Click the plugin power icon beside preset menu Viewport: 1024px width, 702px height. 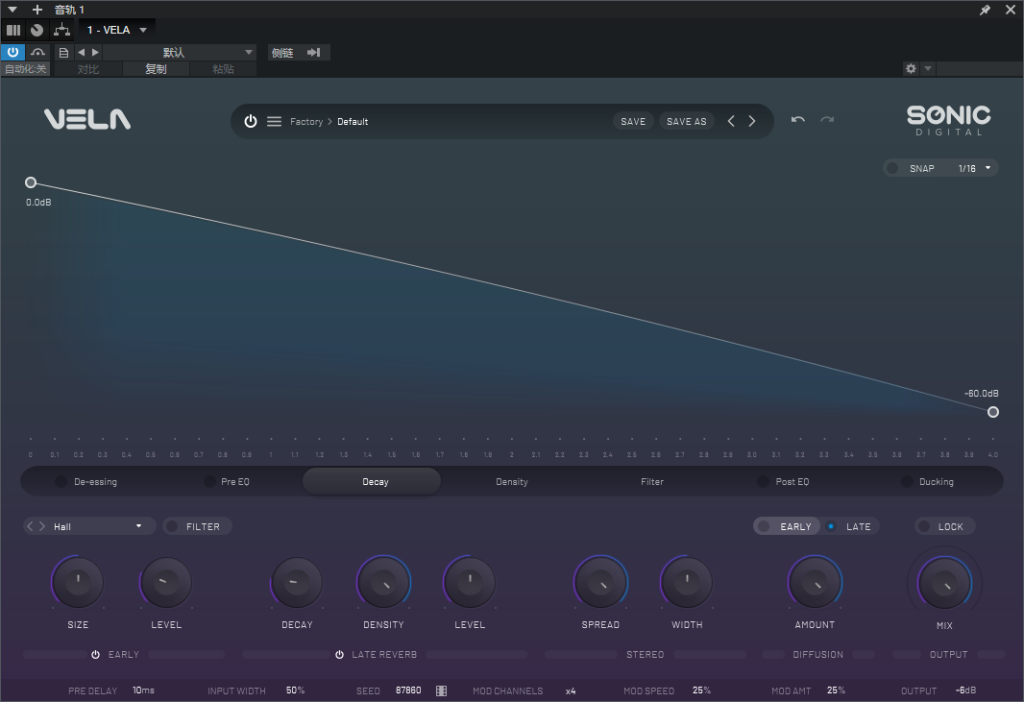250,121
